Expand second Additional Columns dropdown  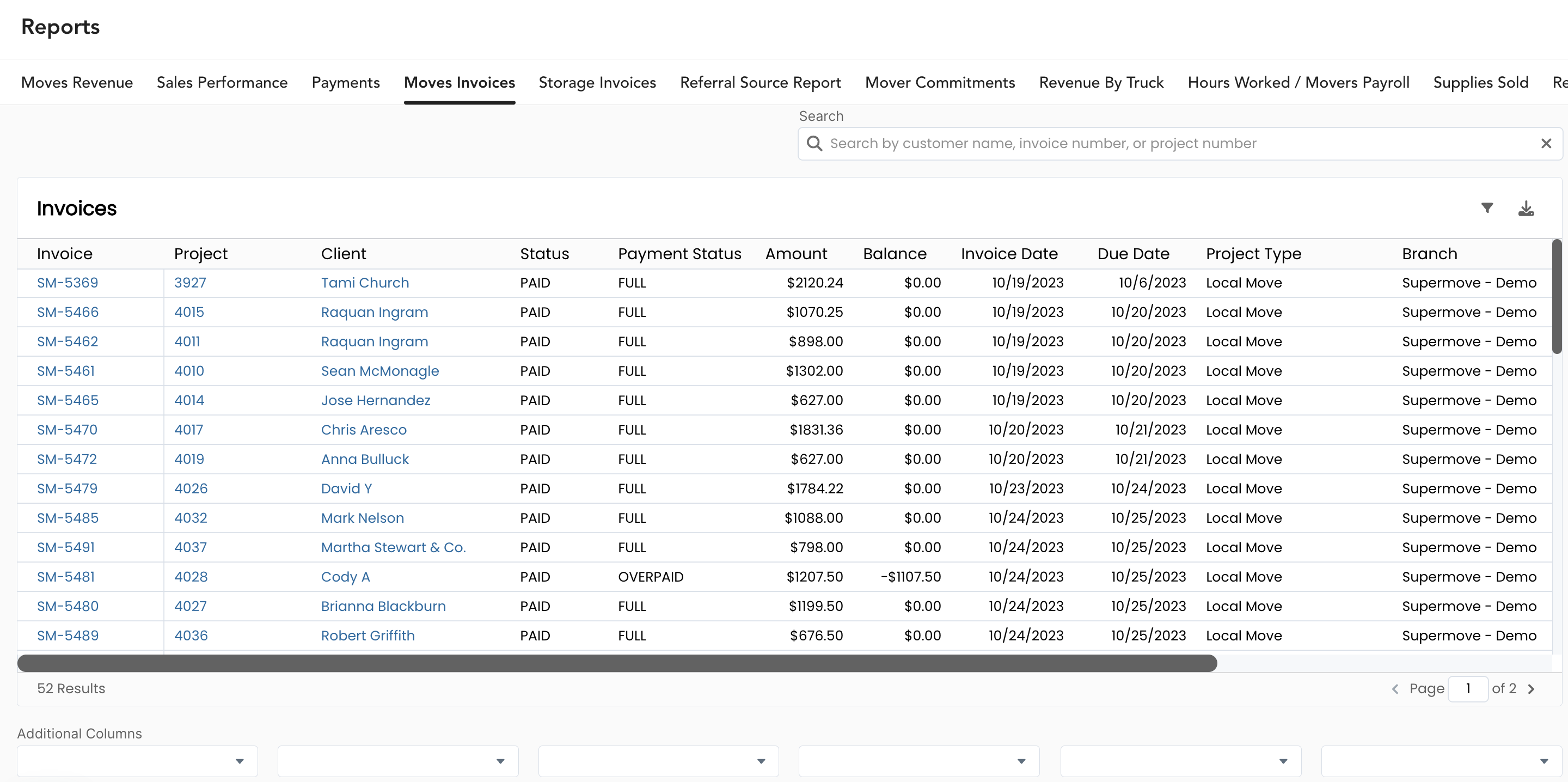(398, 761)
